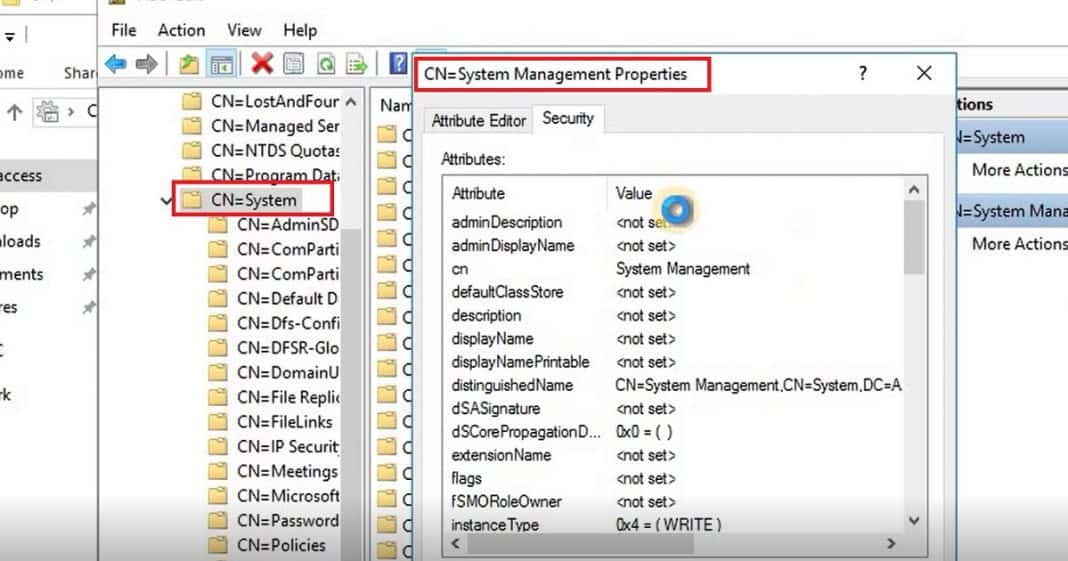
Task: Select the distinguishedName attribute row
Action: 512,385
